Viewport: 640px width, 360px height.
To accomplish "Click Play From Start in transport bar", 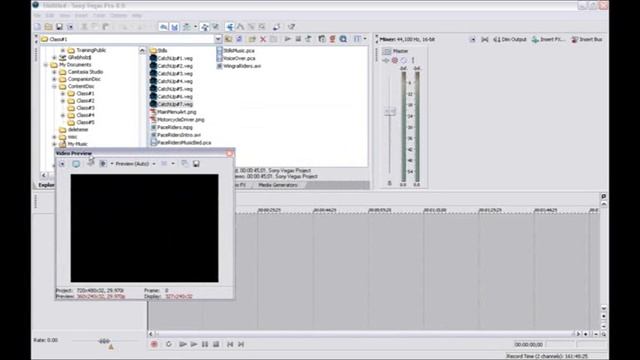I will [182, 344].
